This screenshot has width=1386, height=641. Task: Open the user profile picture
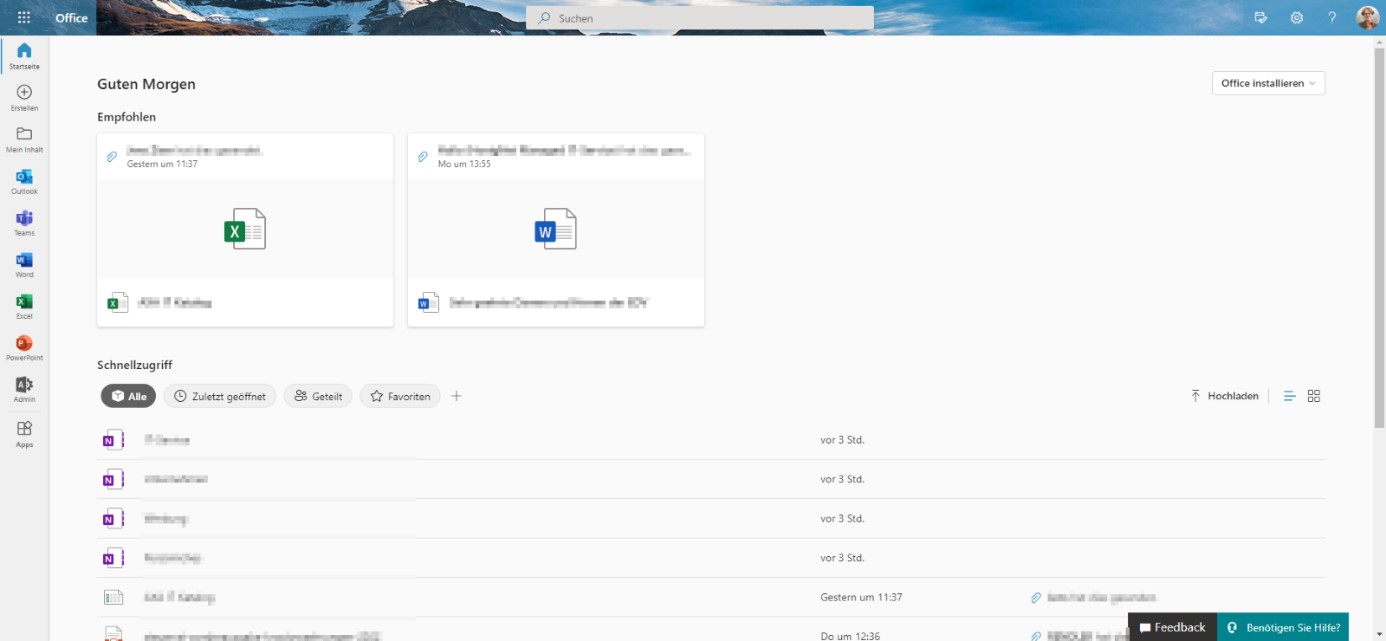tap(1367, 18)
